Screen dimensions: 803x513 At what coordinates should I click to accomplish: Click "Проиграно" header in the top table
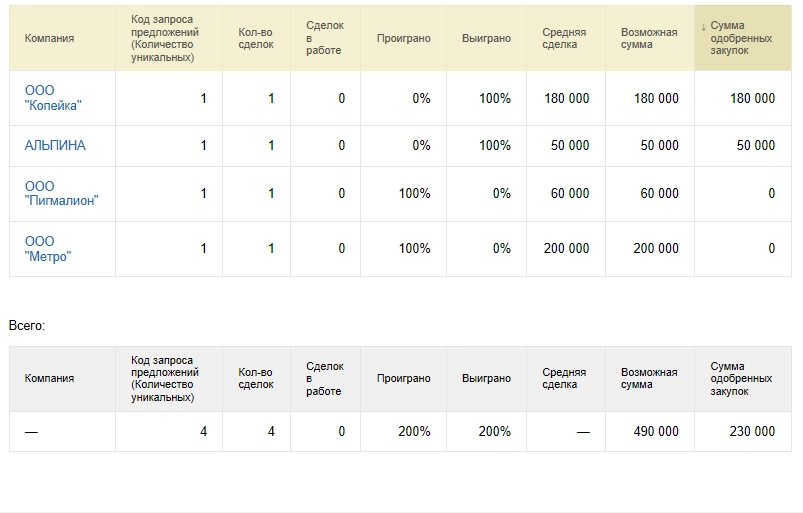point(403,38)
